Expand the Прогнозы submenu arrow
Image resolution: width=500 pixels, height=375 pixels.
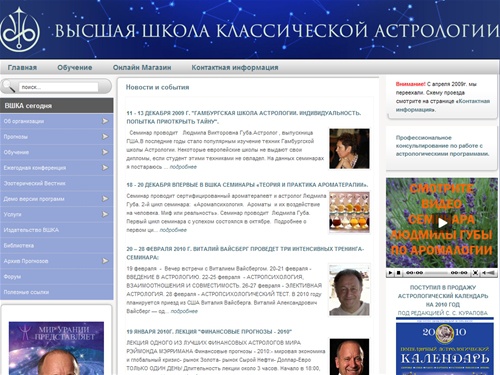[x=105, y=137]
